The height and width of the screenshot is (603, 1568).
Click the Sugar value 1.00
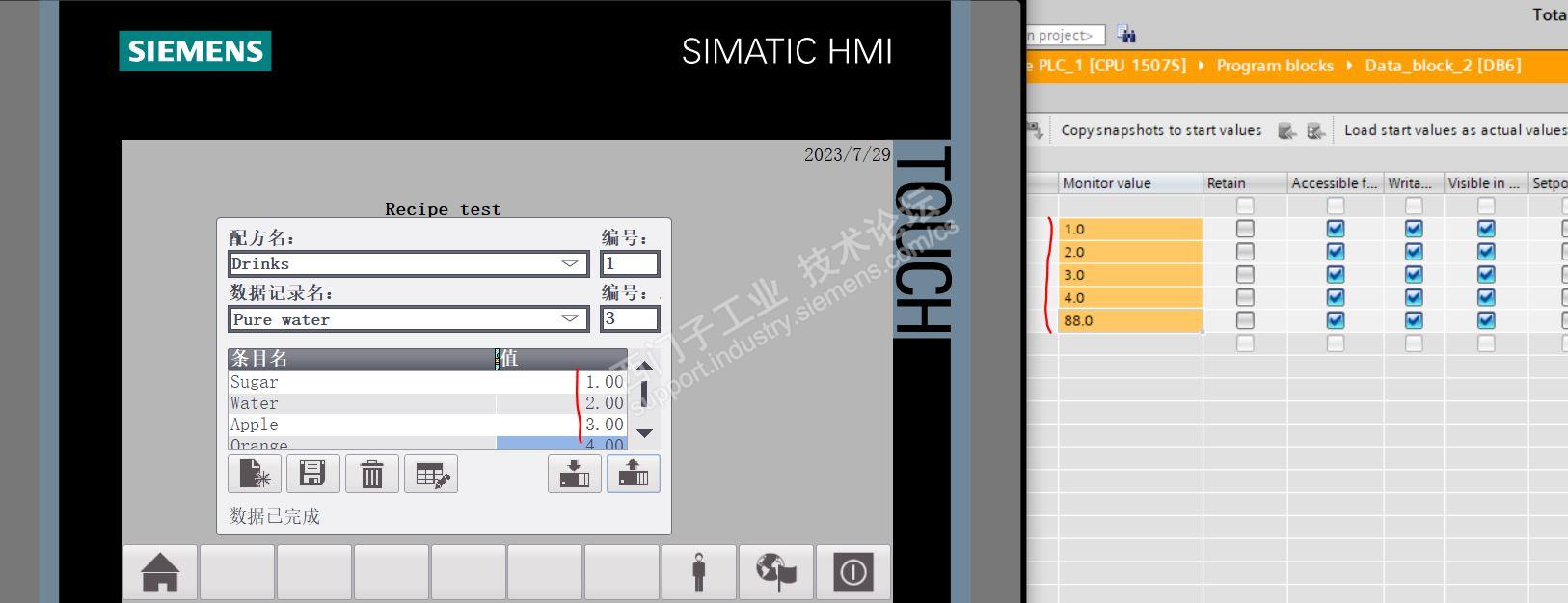coord(605,382)
